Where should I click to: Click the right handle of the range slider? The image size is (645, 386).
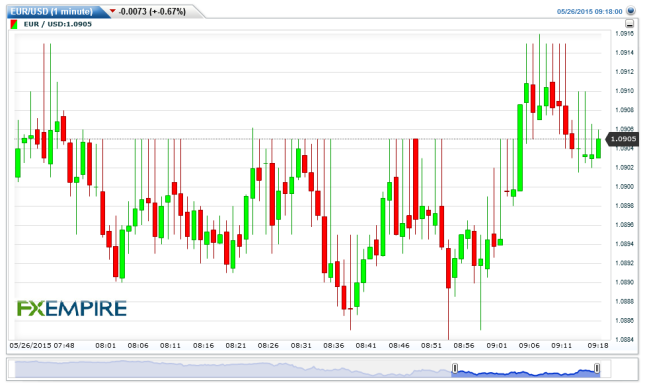(597, 368)
